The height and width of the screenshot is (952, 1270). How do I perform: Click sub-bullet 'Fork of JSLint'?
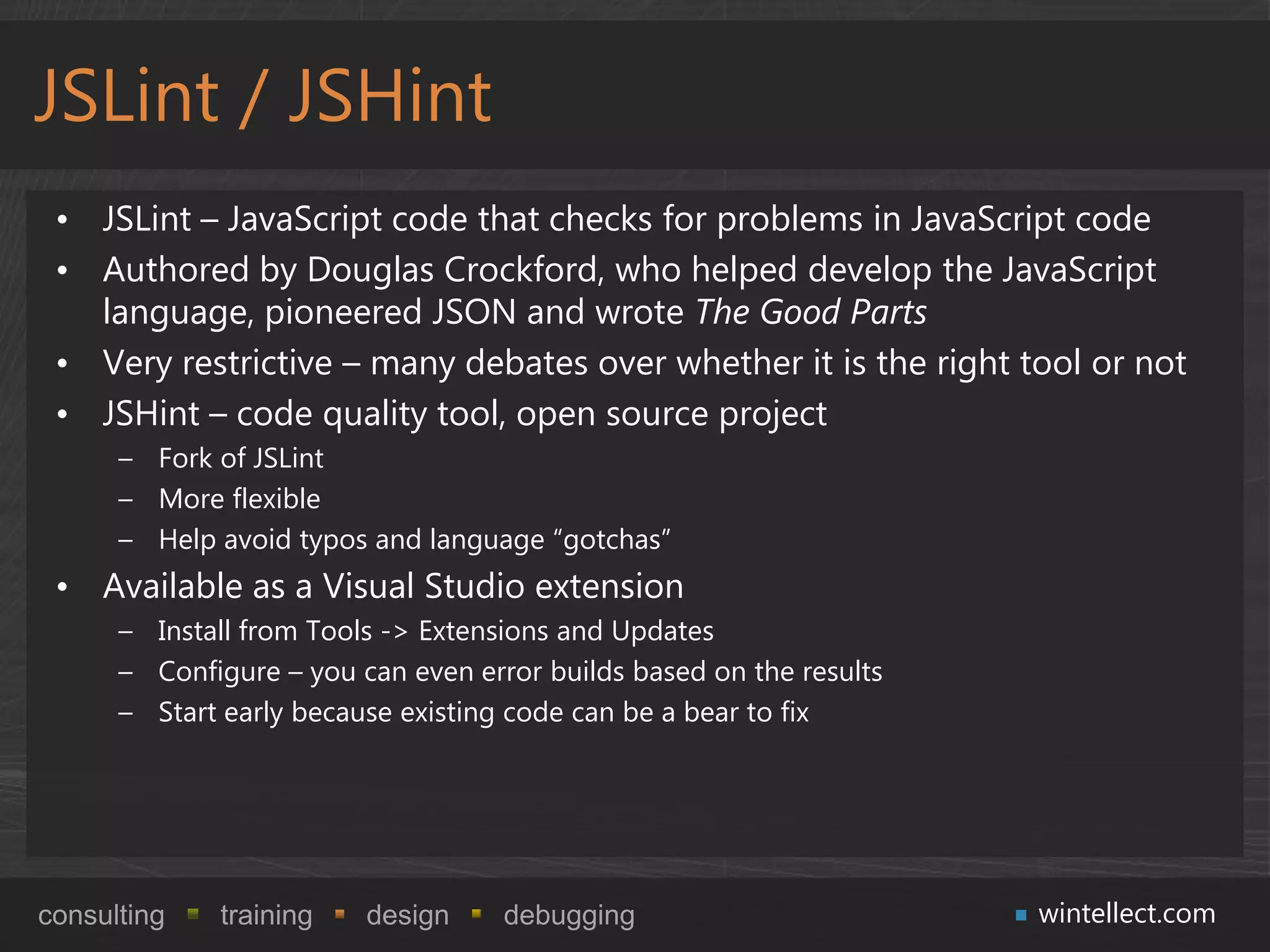pyautogui.click(x=241, y=459)
